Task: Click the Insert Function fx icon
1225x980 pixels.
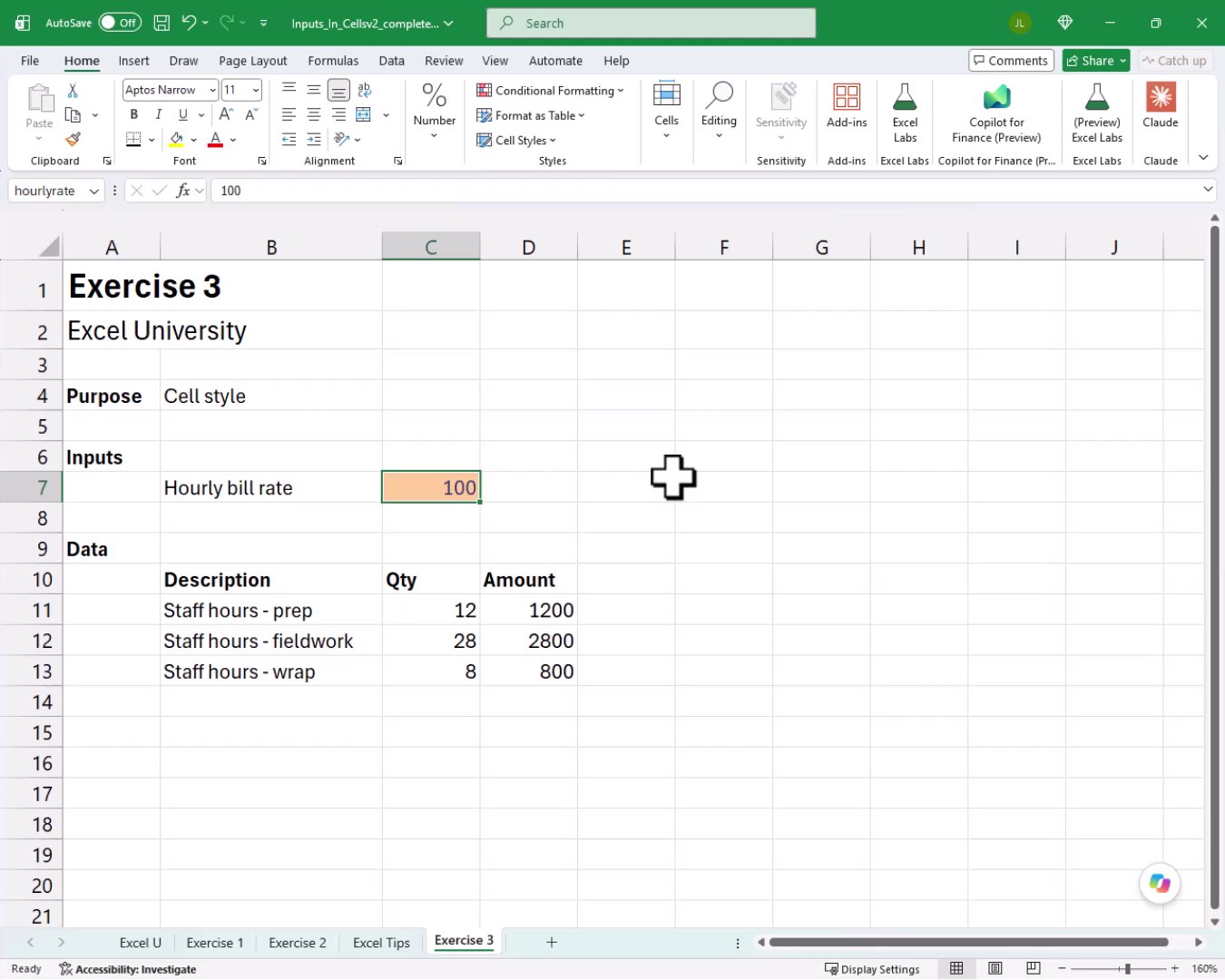Action: click(x=183, y=191)
